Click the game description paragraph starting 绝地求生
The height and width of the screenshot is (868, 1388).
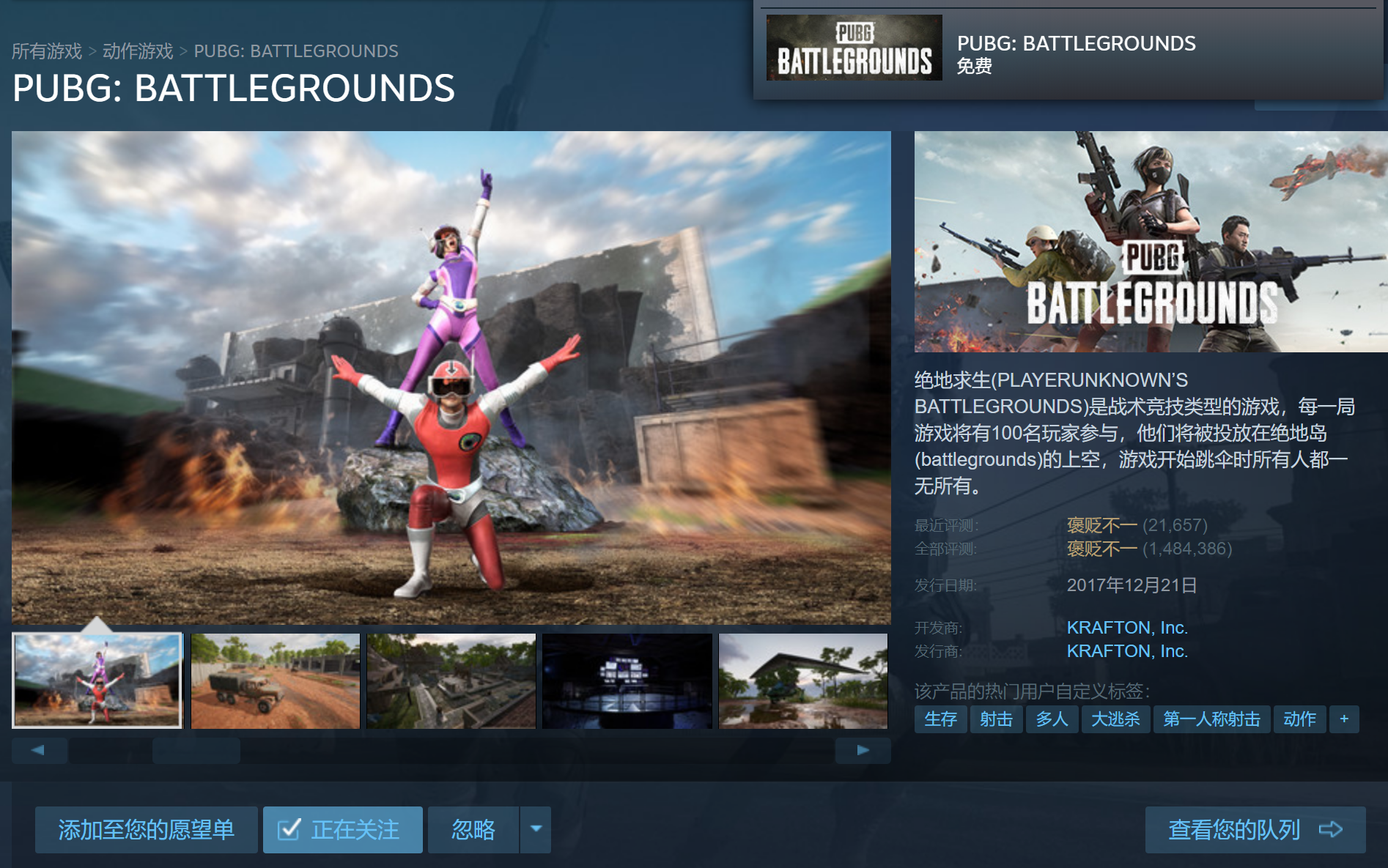(x=1134, y=433)
